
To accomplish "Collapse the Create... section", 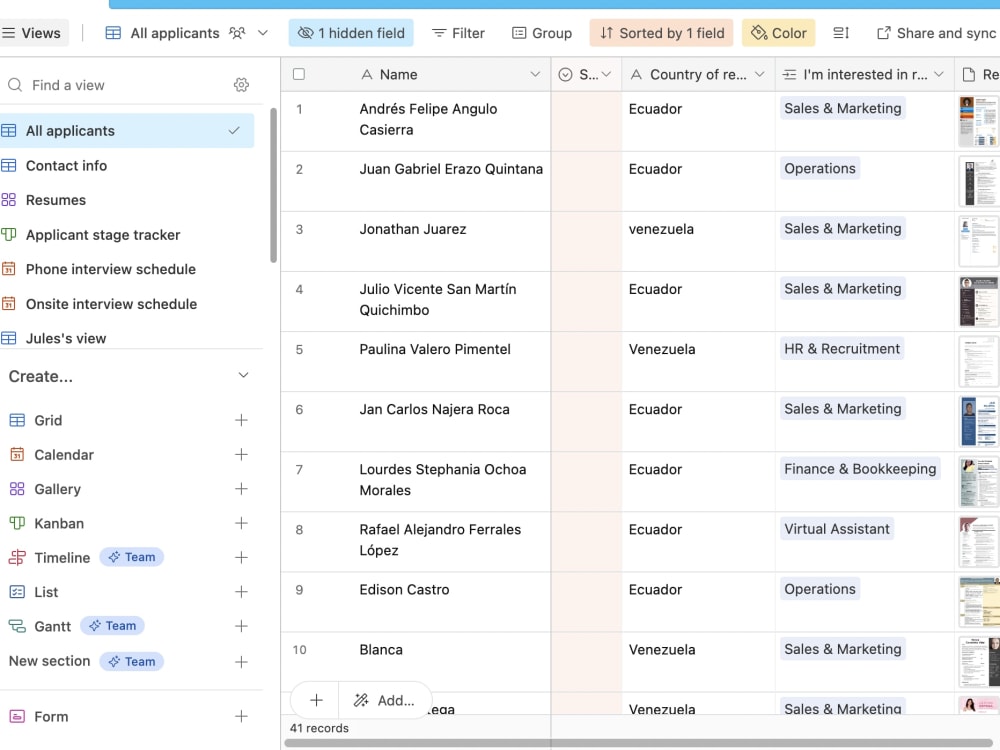I will click(243, 375).
